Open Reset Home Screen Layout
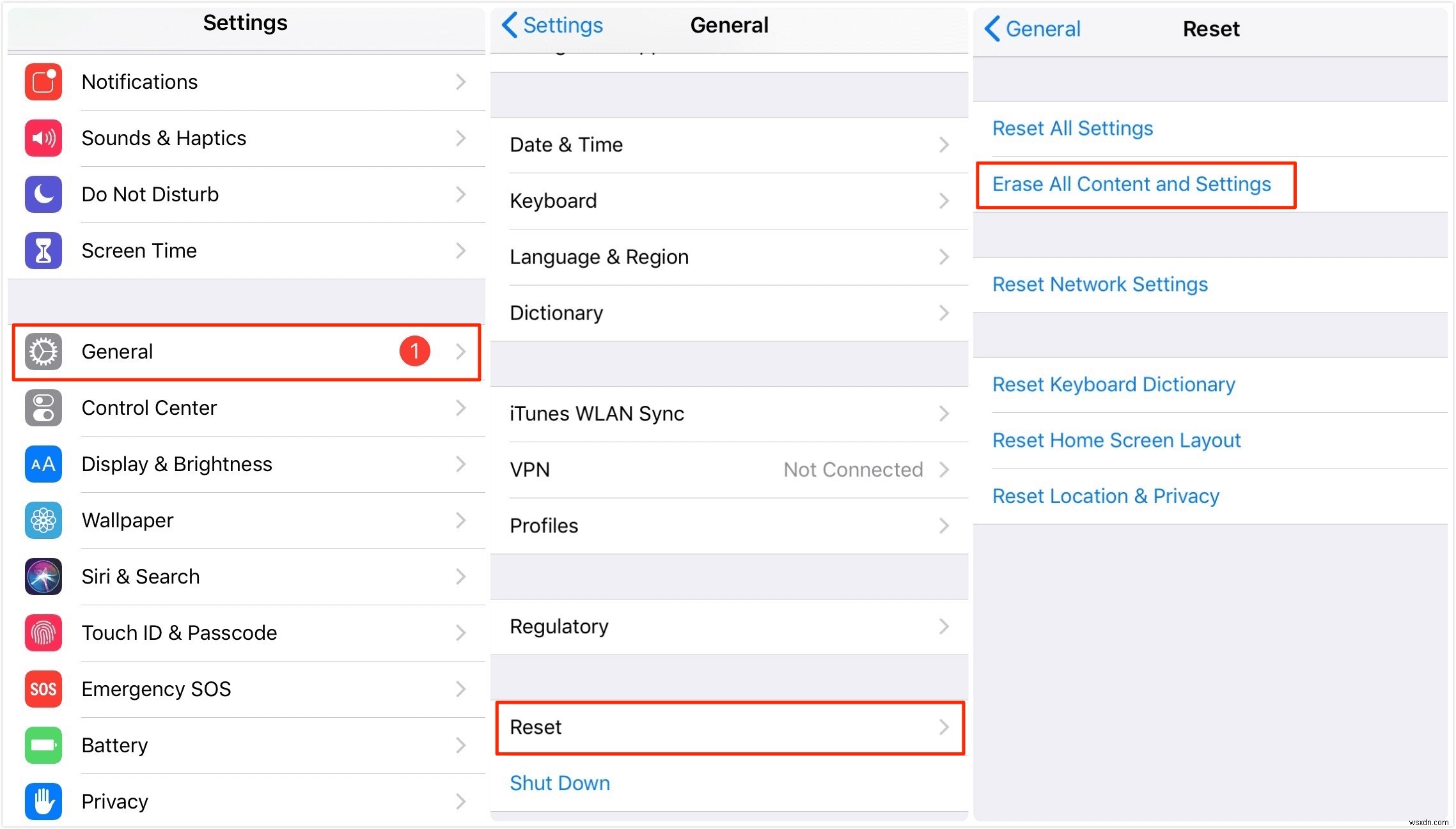The width and height of the screenshot is (1456, 829). [1118, 441]
